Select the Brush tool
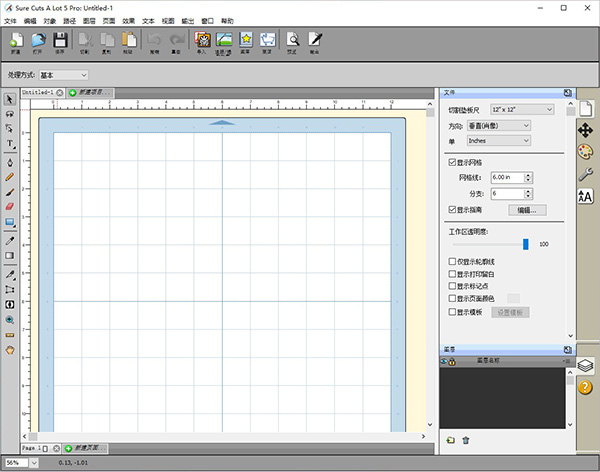 pos(10,192)
